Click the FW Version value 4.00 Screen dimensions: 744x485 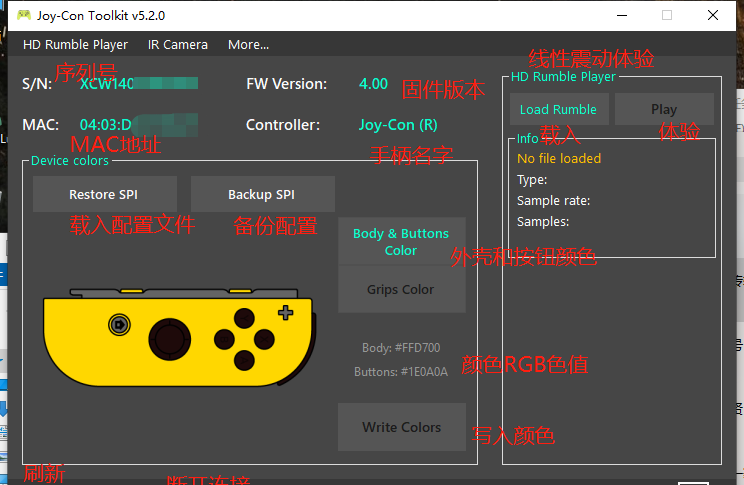[373, 84]
